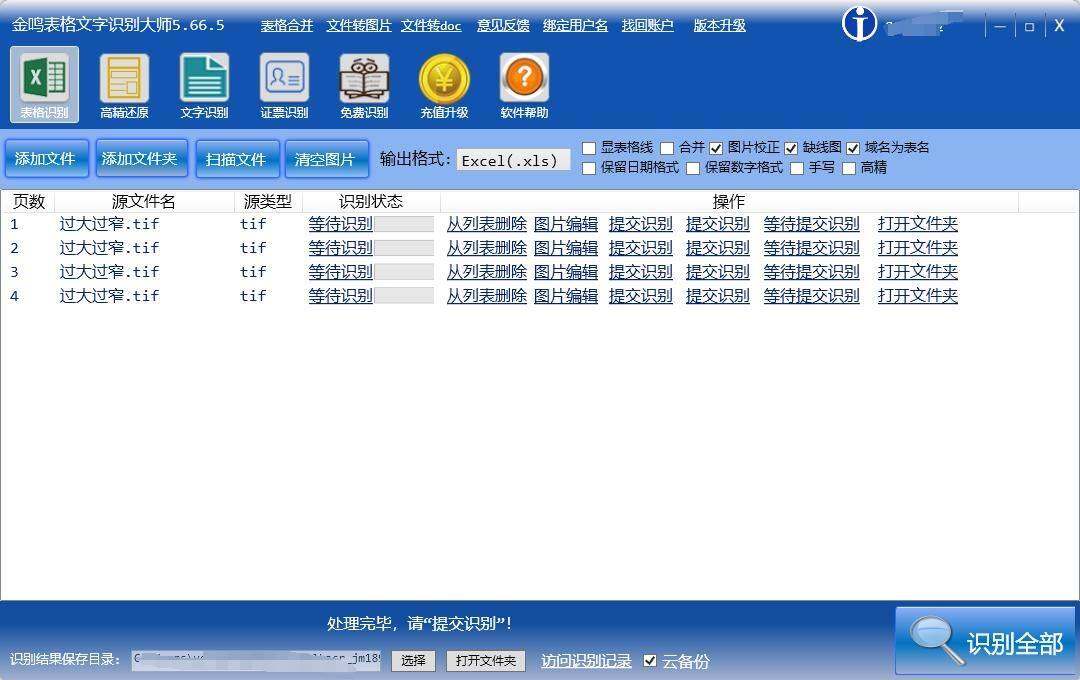
Task: Click 打开文件夹 link in row 3
Action: [917, 272]
